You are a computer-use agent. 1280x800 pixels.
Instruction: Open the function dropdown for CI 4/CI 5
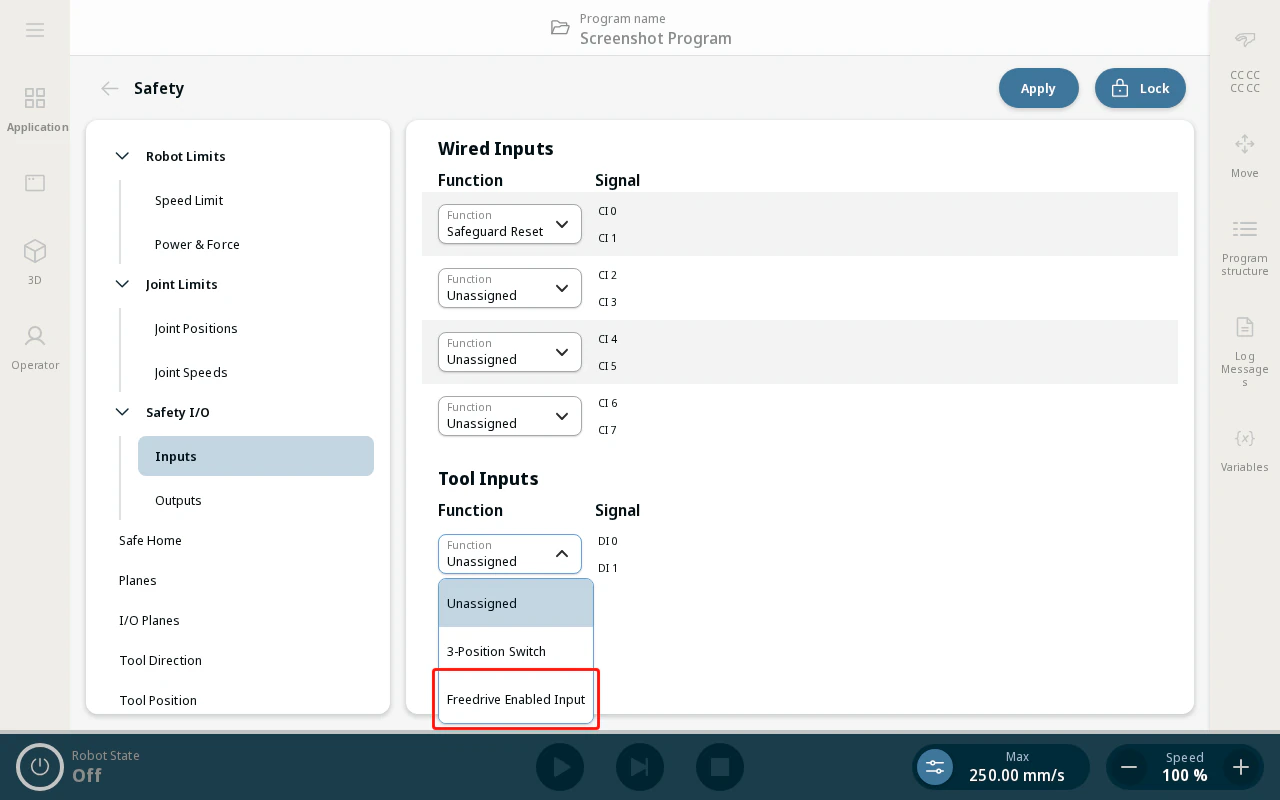510,352
